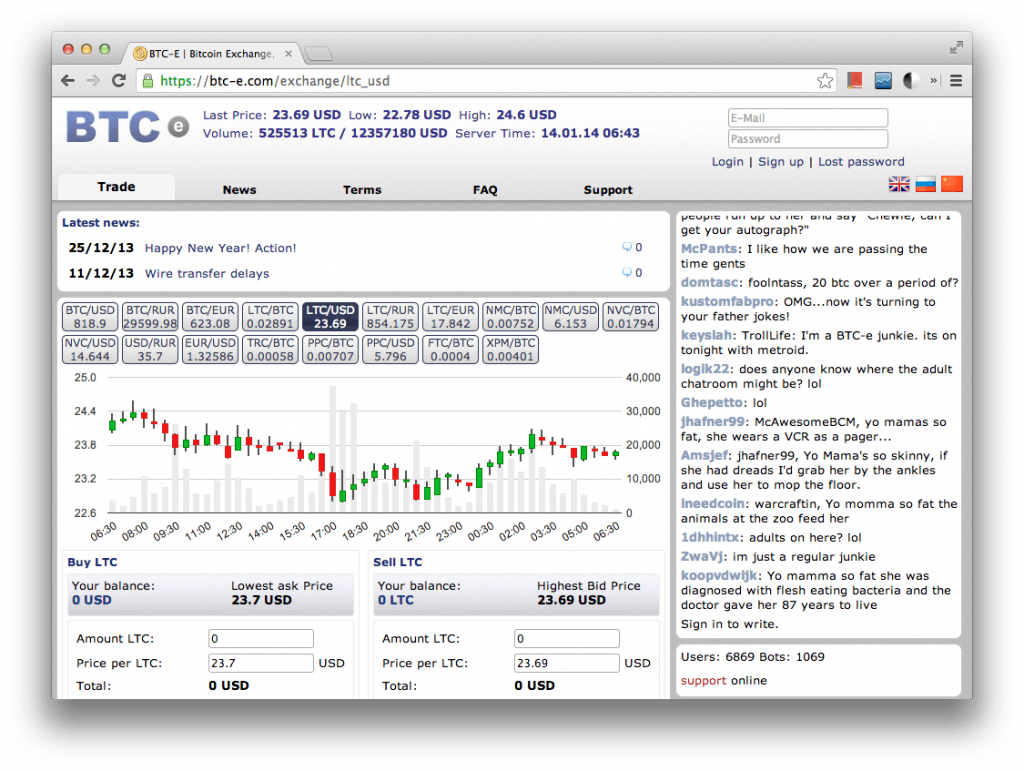Go forward with browser forward arrow
Viewport: 1024px width, 771px height.
(x=93, y=81)
